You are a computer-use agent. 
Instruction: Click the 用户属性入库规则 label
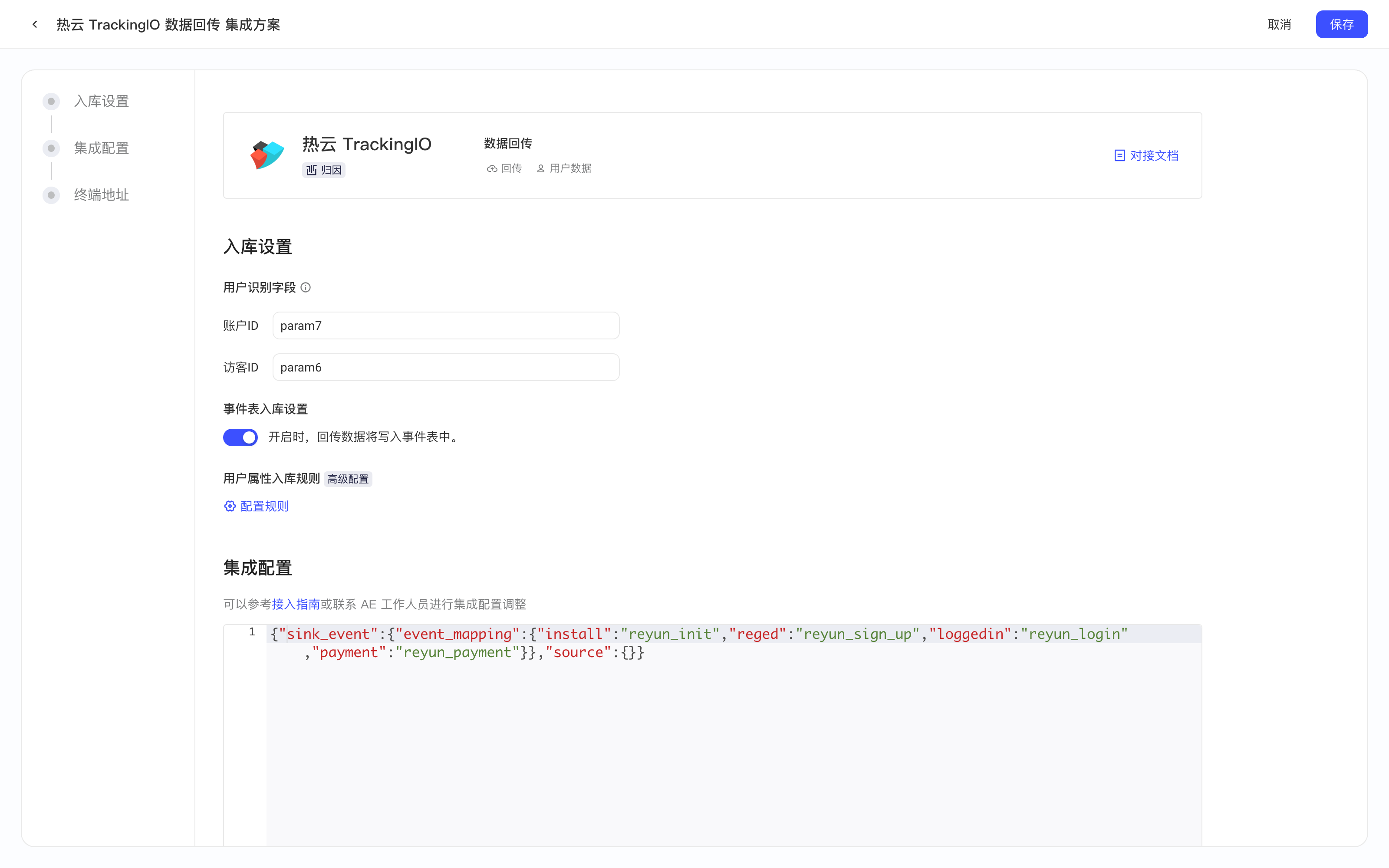(271, 479)
